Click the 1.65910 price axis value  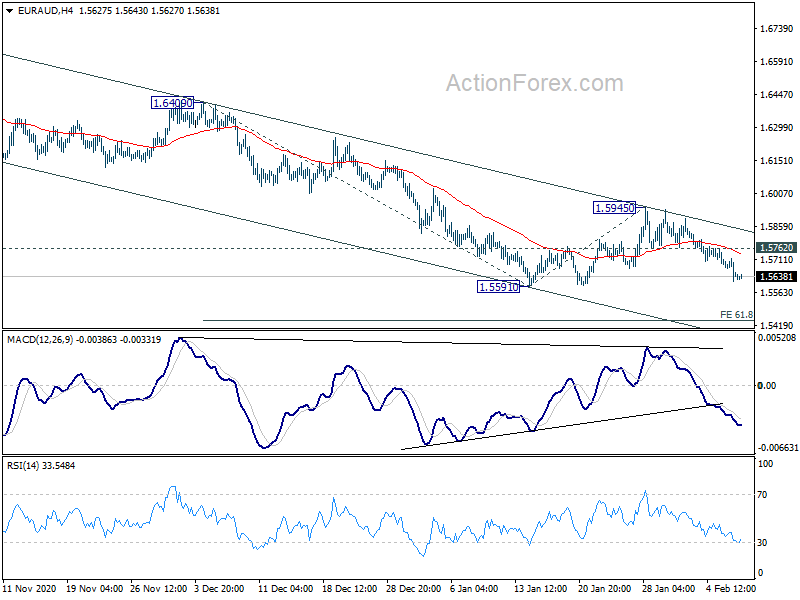pyautogui.click(x=777, y=62)
